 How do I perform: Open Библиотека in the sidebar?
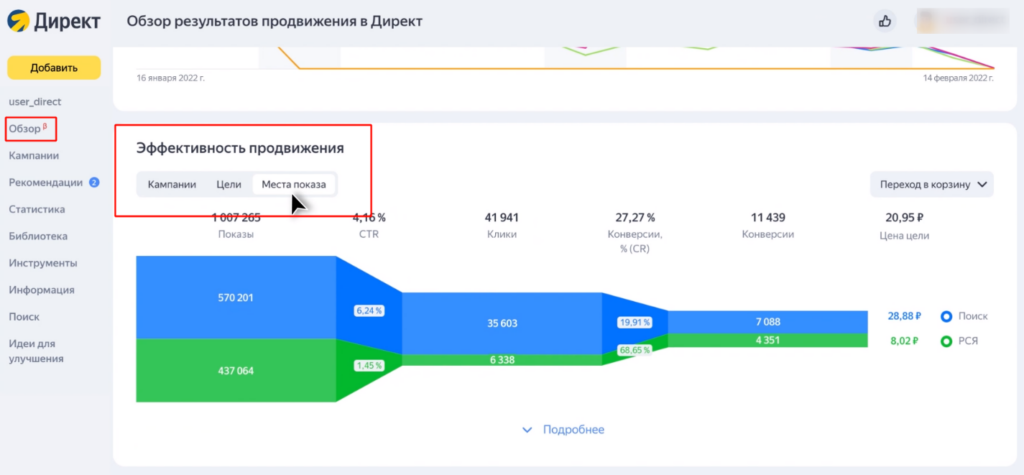pos(38,236)
